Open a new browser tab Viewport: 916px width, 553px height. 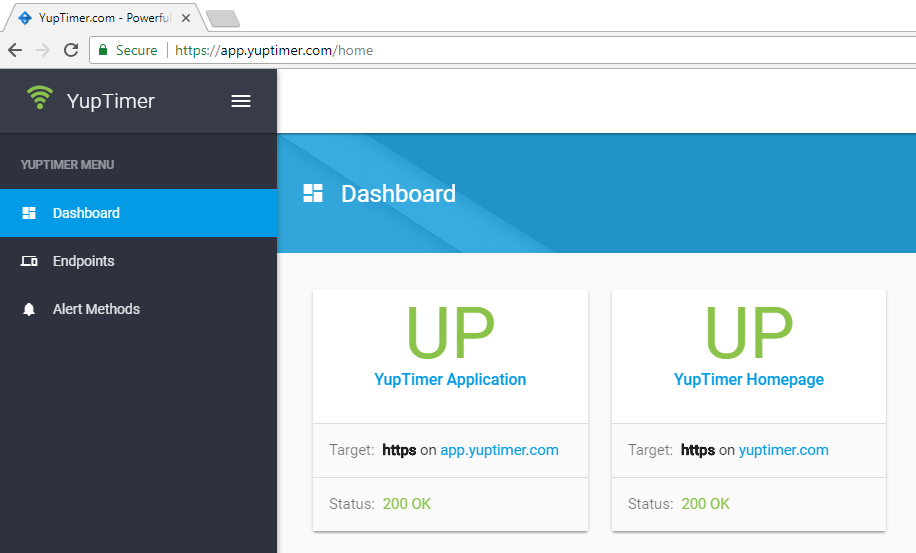[223, 19]
